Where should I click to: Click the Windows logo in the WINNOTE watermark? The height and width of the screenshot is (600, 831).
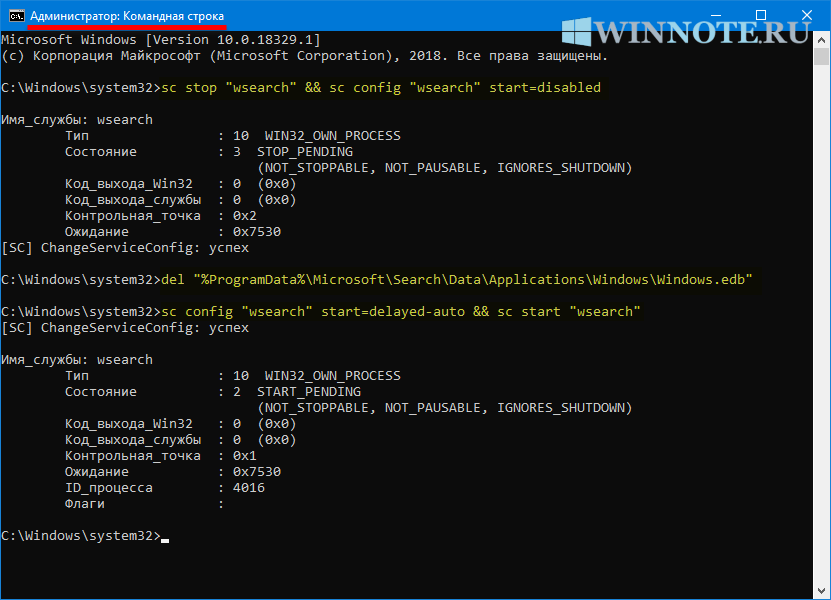click(577, 31)
